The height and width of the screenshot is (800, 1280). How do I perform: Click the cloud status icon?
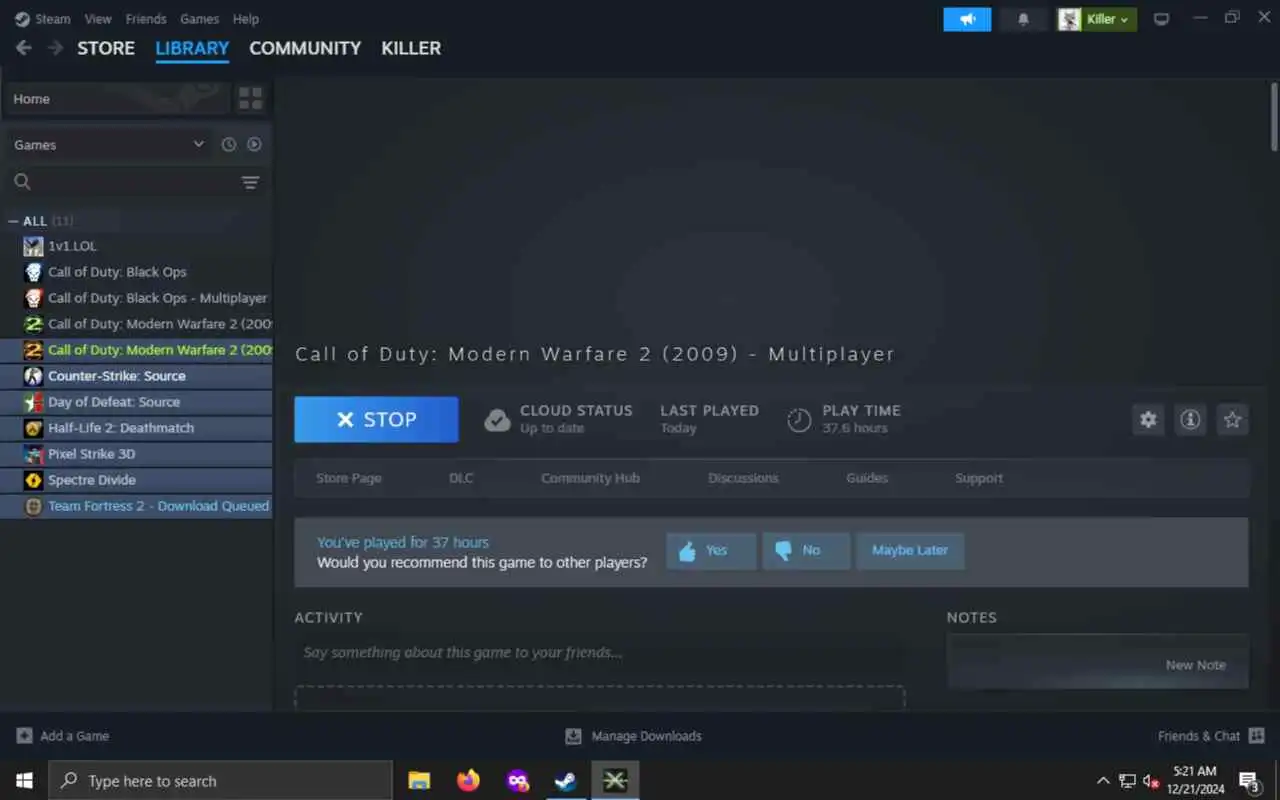(x=497, y=420)
